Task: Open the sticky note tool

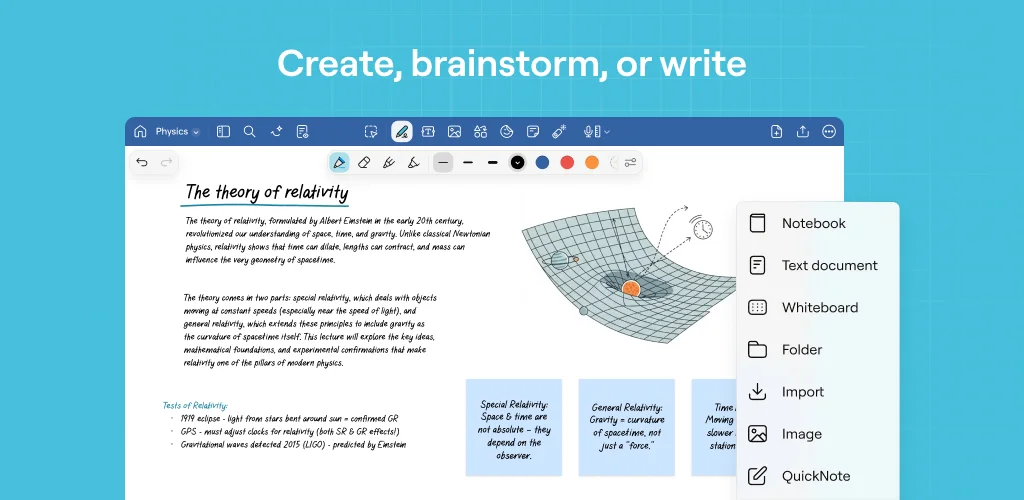Action: coord(533,132)
